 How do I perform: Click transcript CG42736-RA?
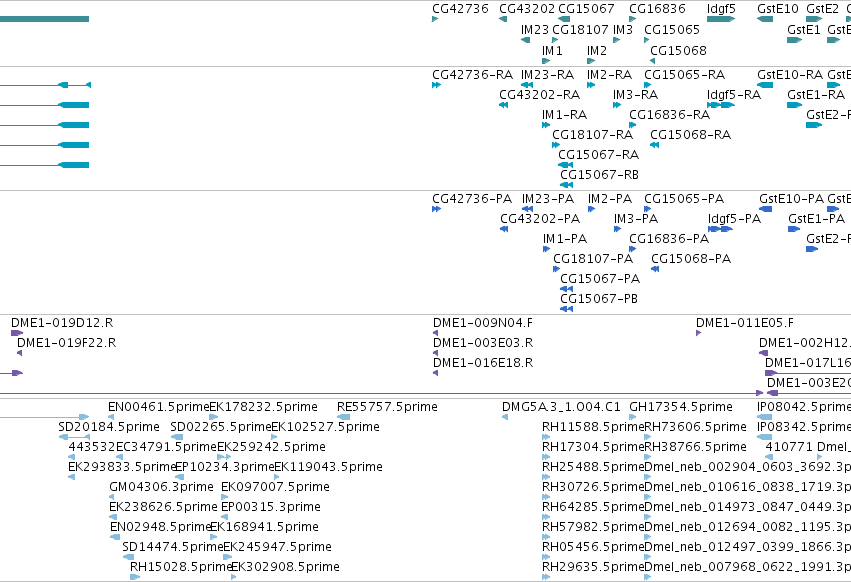tap(472, 75)
